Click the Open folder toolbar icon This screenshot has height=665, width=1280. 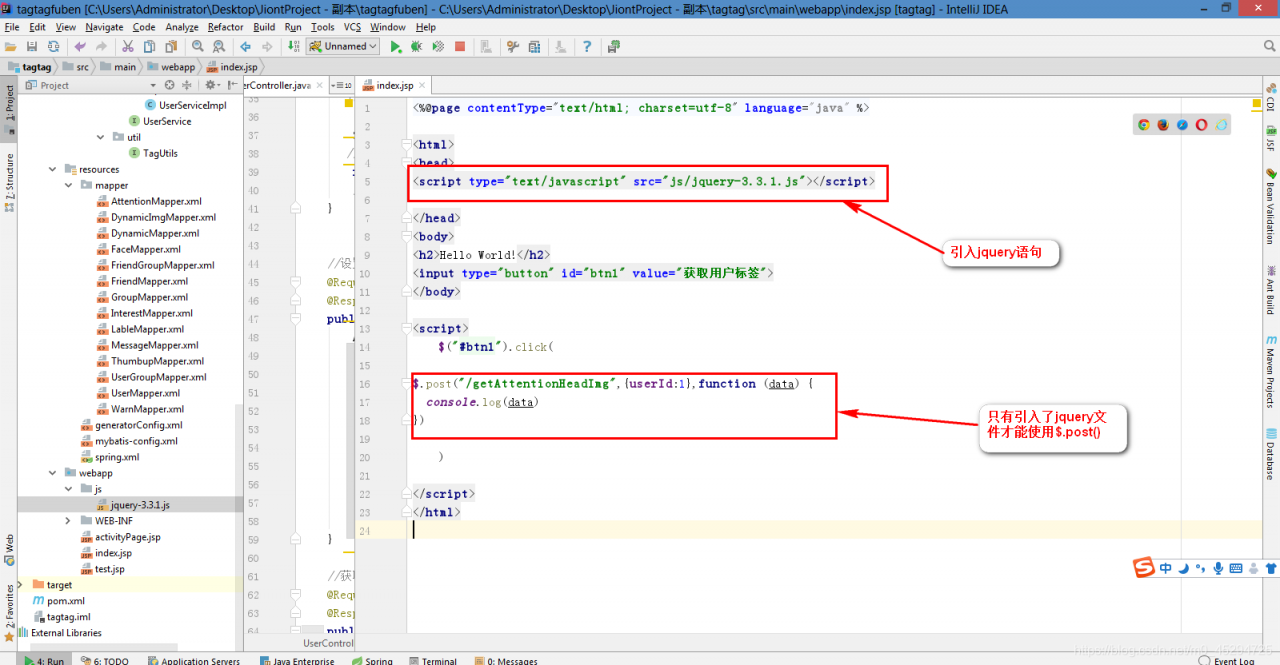(11, 46)
